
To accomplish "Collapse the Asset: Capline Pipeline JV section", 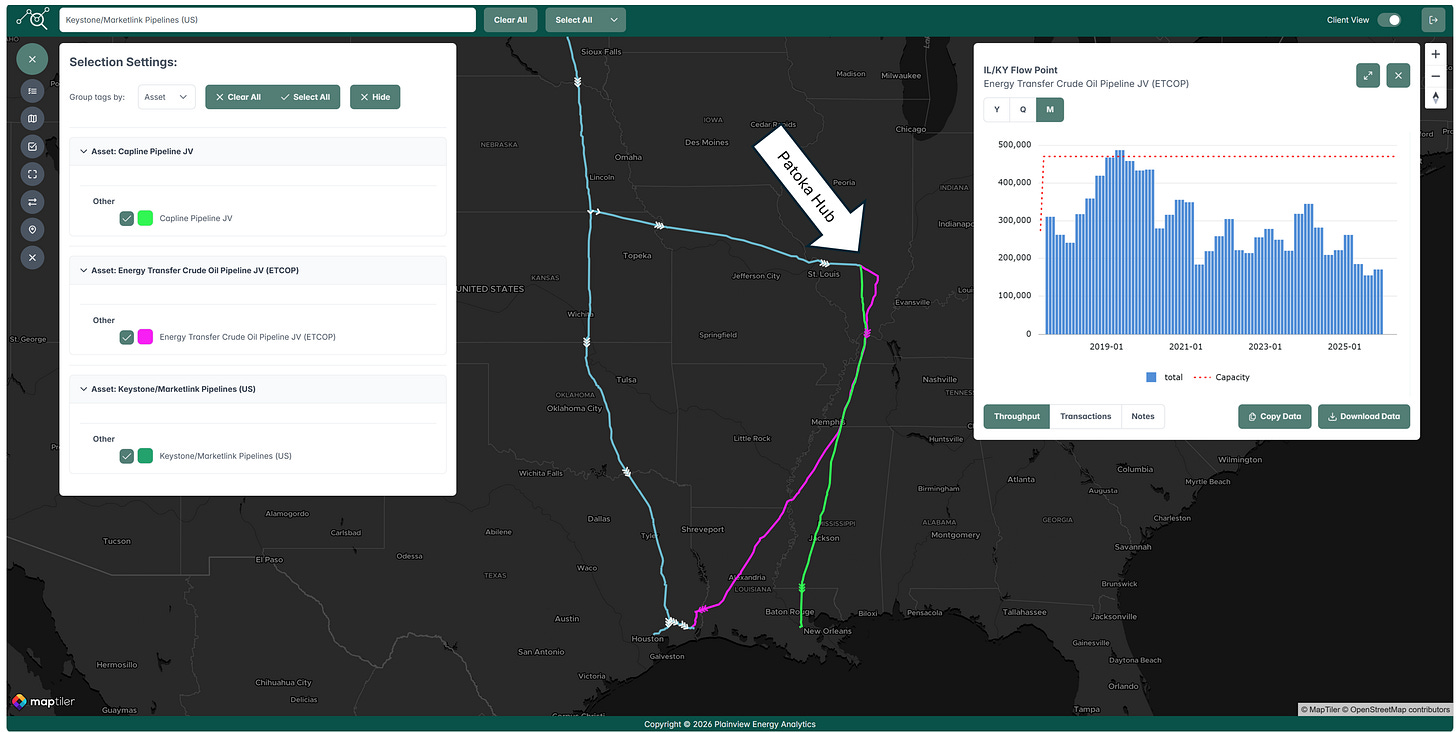I will coord(84,151).
